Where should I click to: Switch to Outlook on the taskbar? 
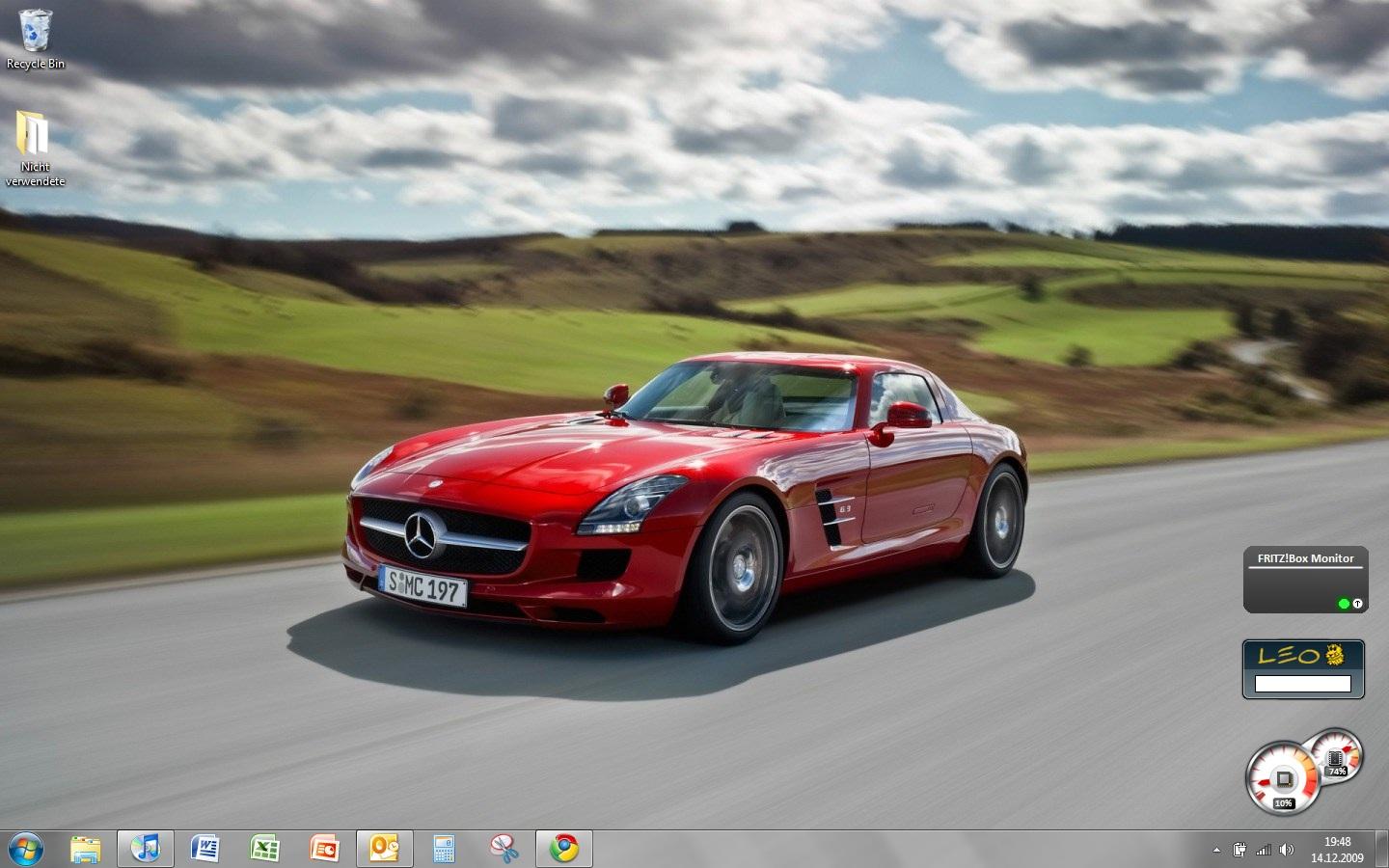(x=385, y=849)
